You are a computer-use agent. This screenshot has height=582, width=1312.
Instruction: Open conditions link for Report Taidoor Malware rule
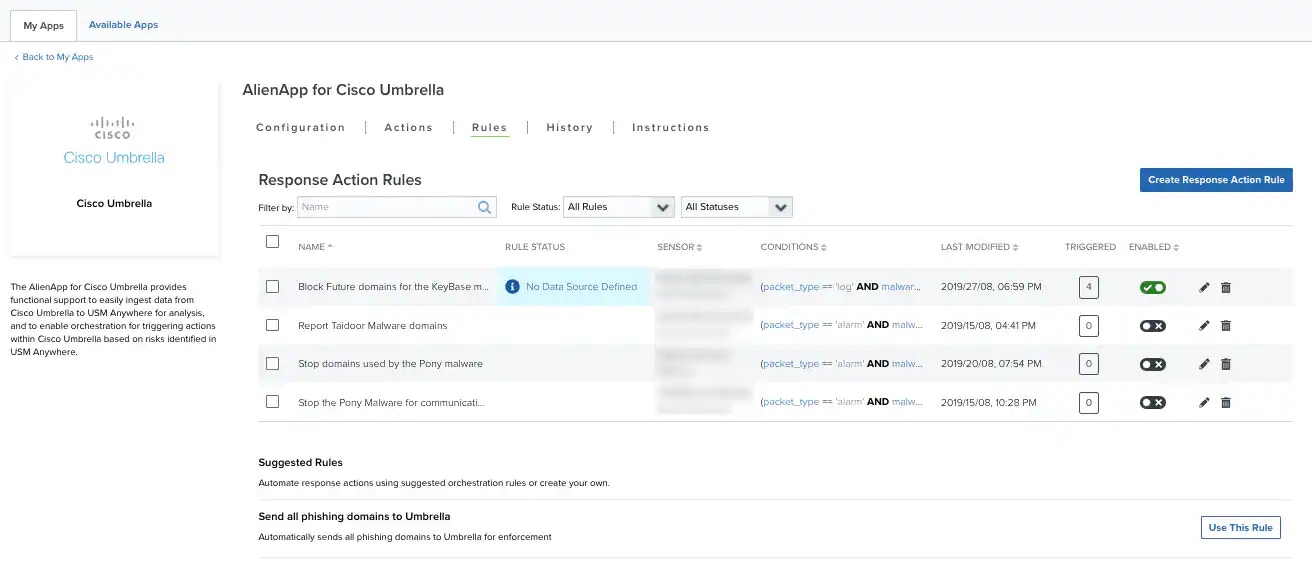tap(841, 325)
